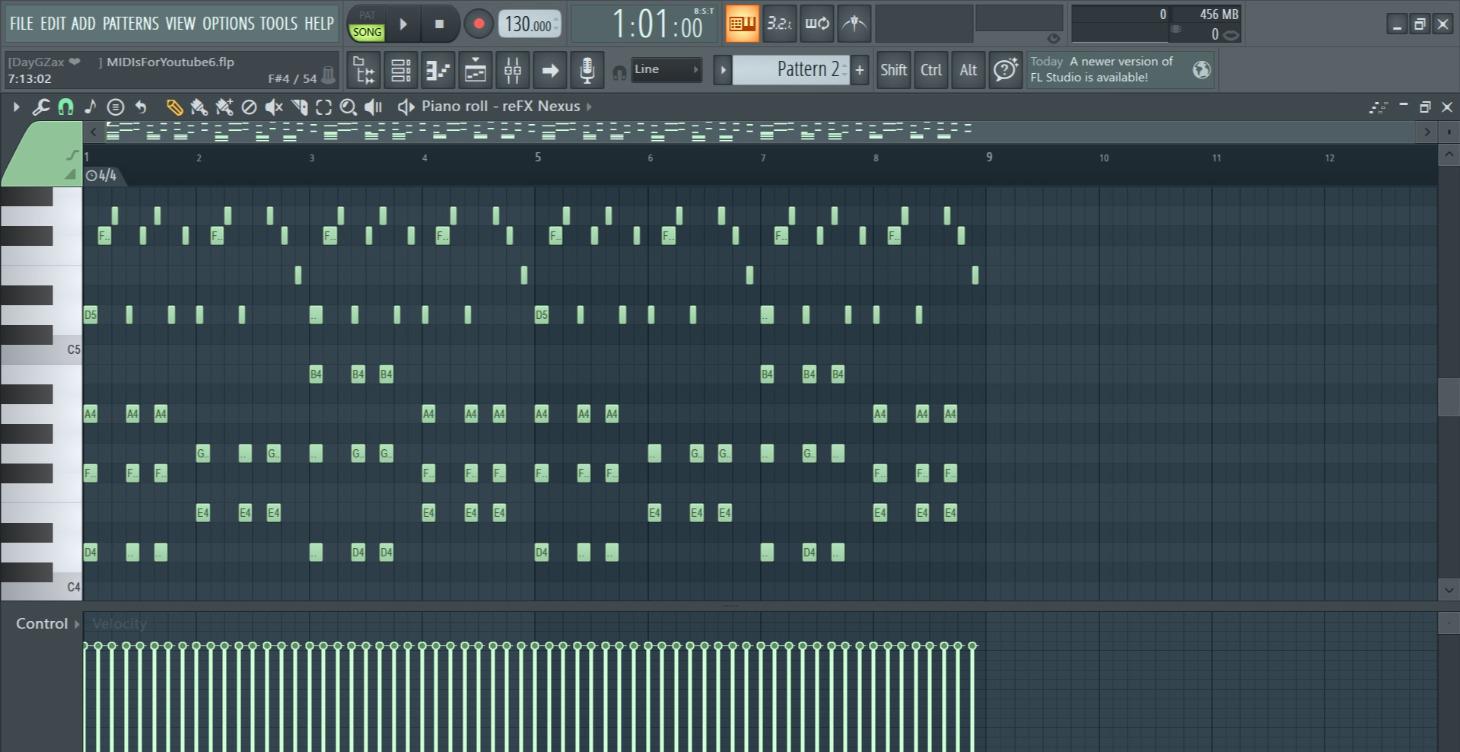The height and width of the screenshot is (752, 1460).
Task: Open the Line snap dropdown
Action: click(x=666, y=70)
